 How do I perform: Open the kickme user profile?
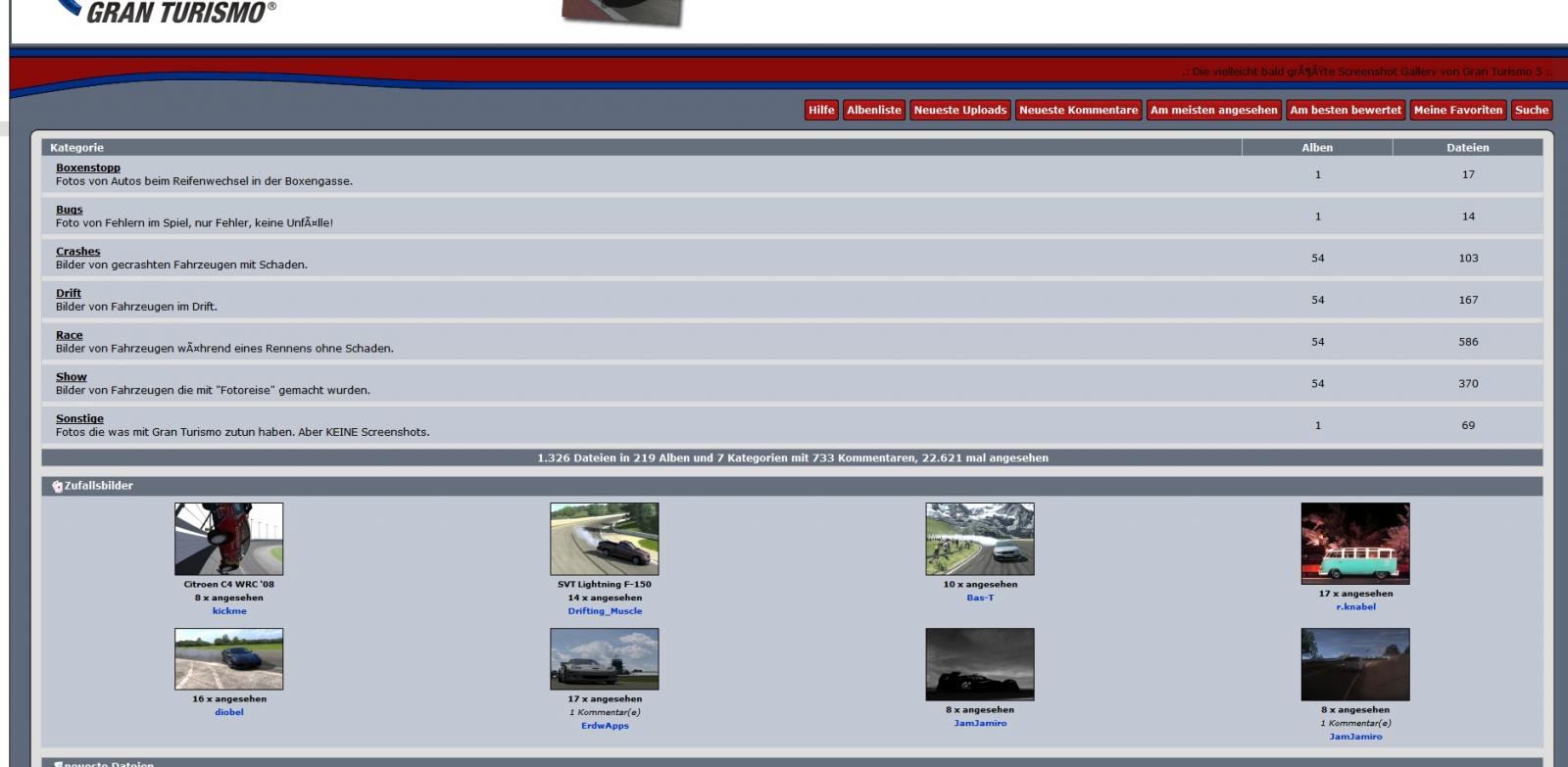pos(229,611)
